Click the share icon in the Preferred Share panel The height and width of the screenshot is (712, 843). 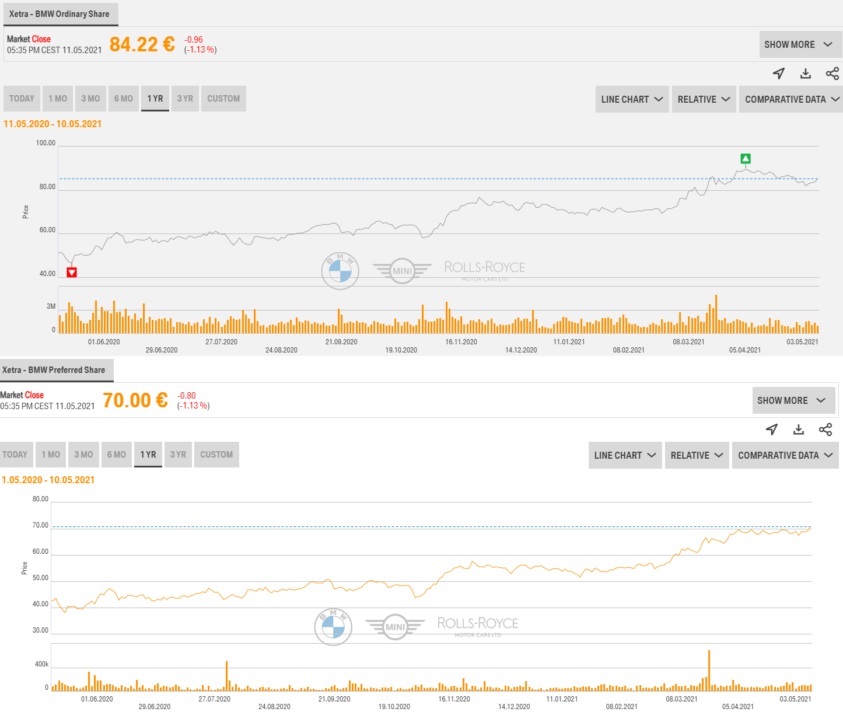tap(825, 429)
